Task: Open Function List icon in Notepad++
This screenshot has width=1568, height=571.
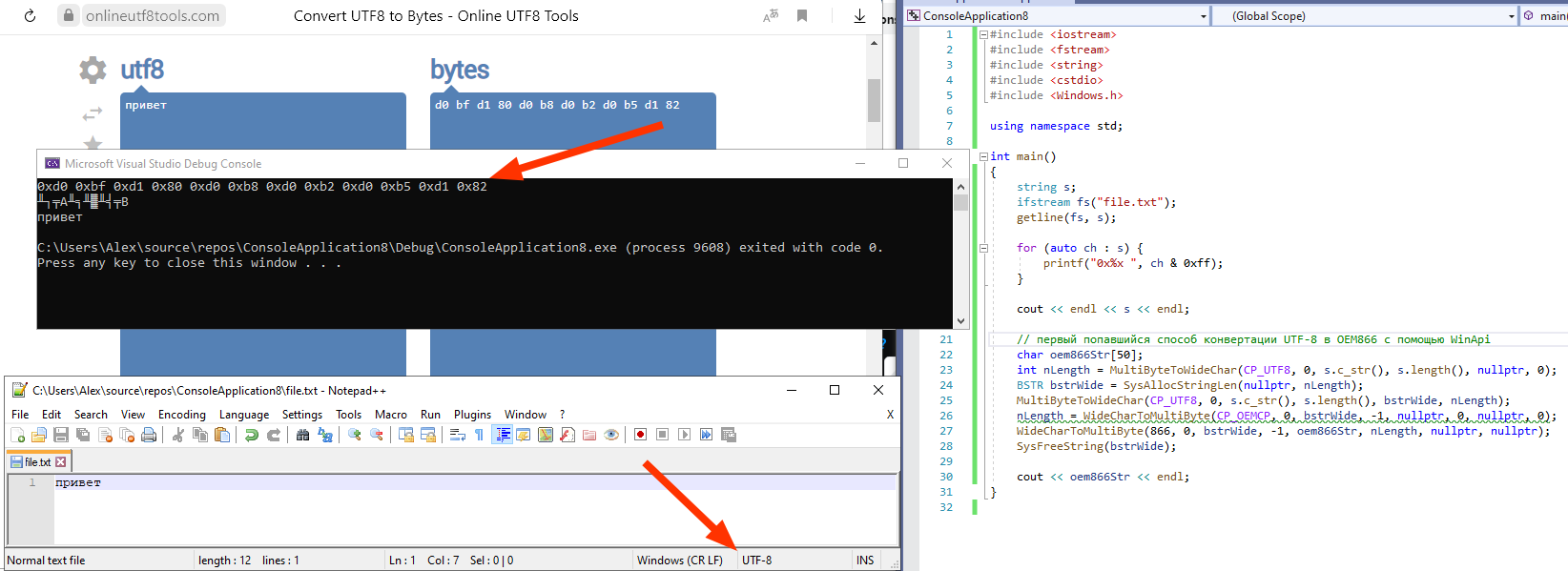Action: coord(567,435)
